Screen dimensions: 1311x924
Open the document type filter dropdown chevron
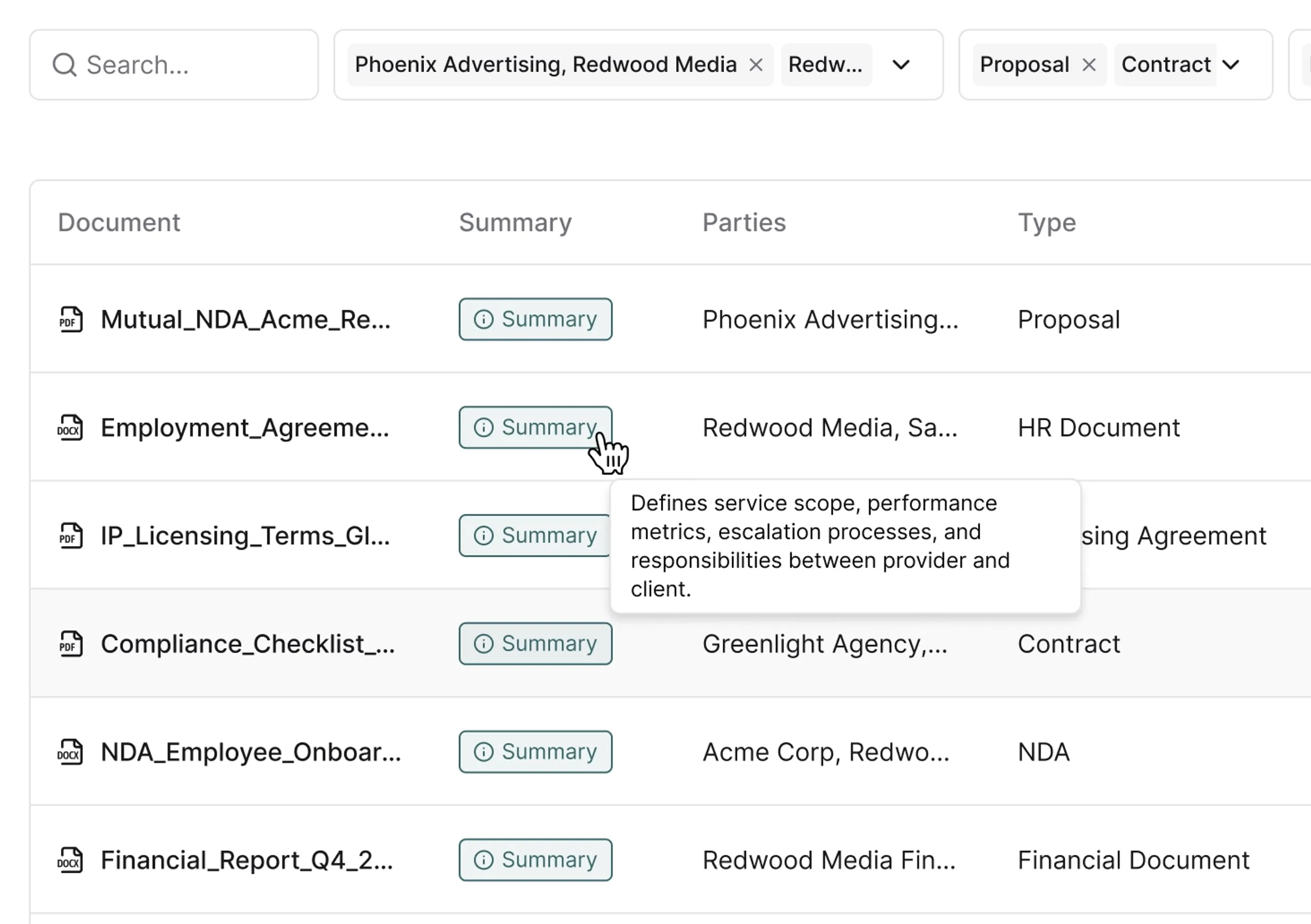coord(1231,65)
